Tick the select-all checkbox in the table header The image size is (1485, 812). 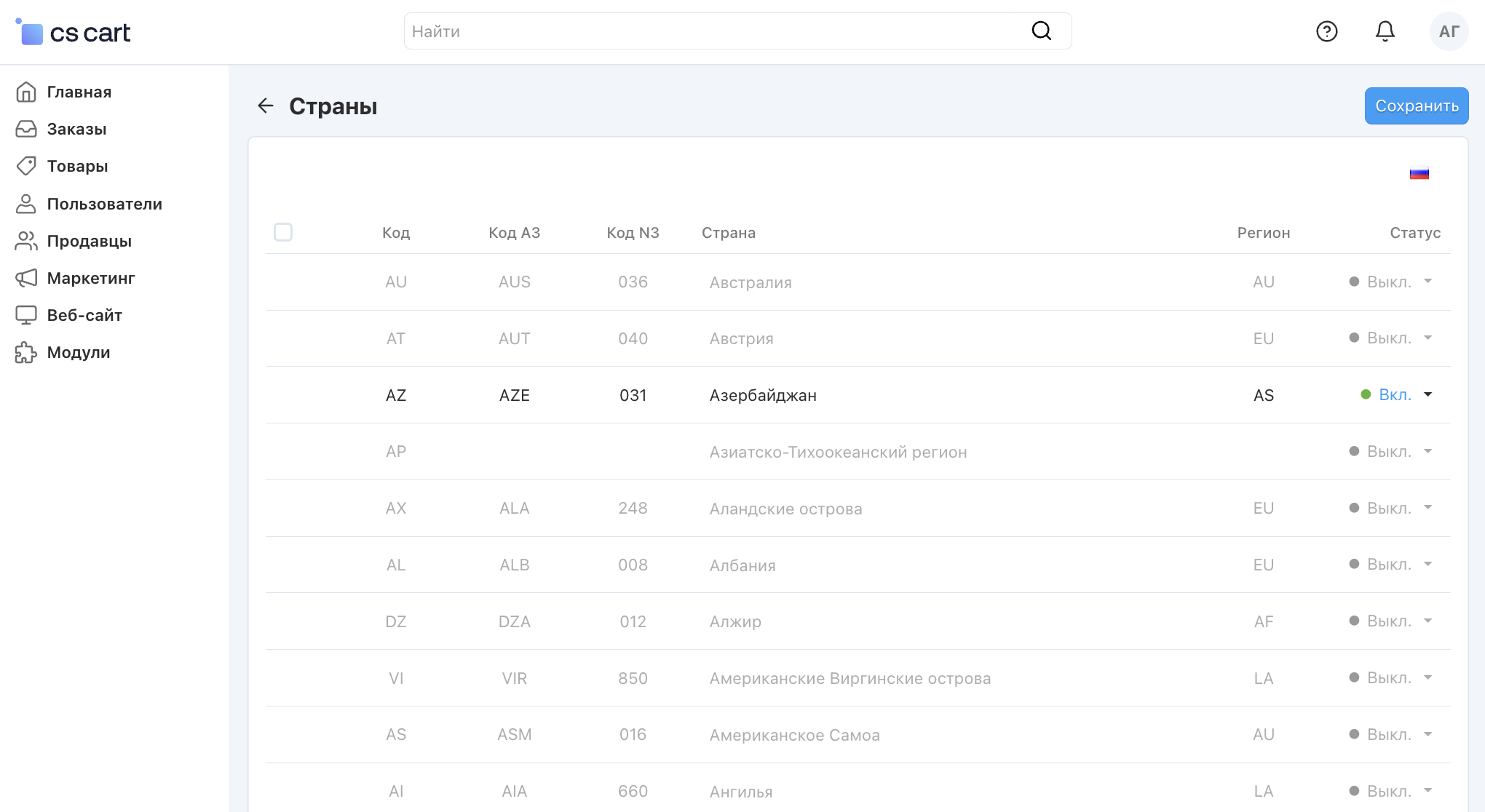point(283,232)
